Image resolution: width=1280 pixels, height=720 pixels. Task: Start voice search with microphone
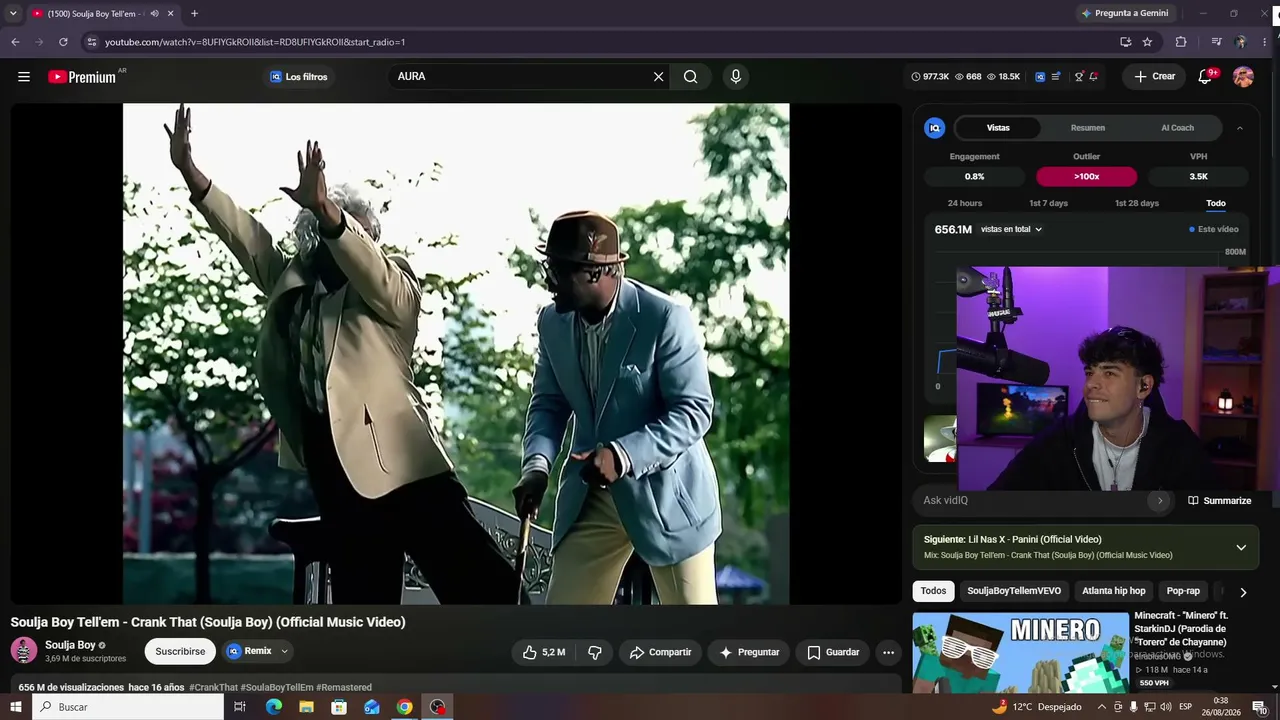tap(736, 77)
